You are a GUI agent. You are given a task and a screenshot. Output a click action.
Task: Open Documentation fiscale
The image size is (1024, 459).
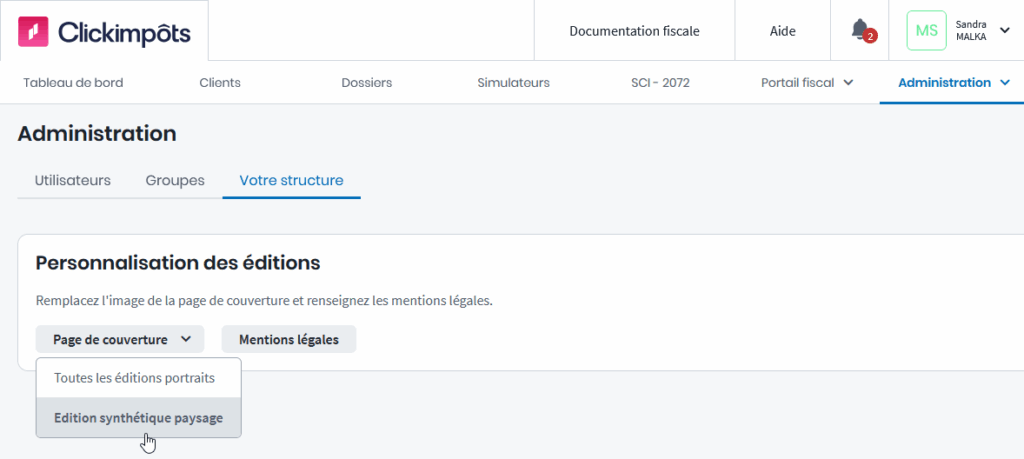[x=634, y=31]
